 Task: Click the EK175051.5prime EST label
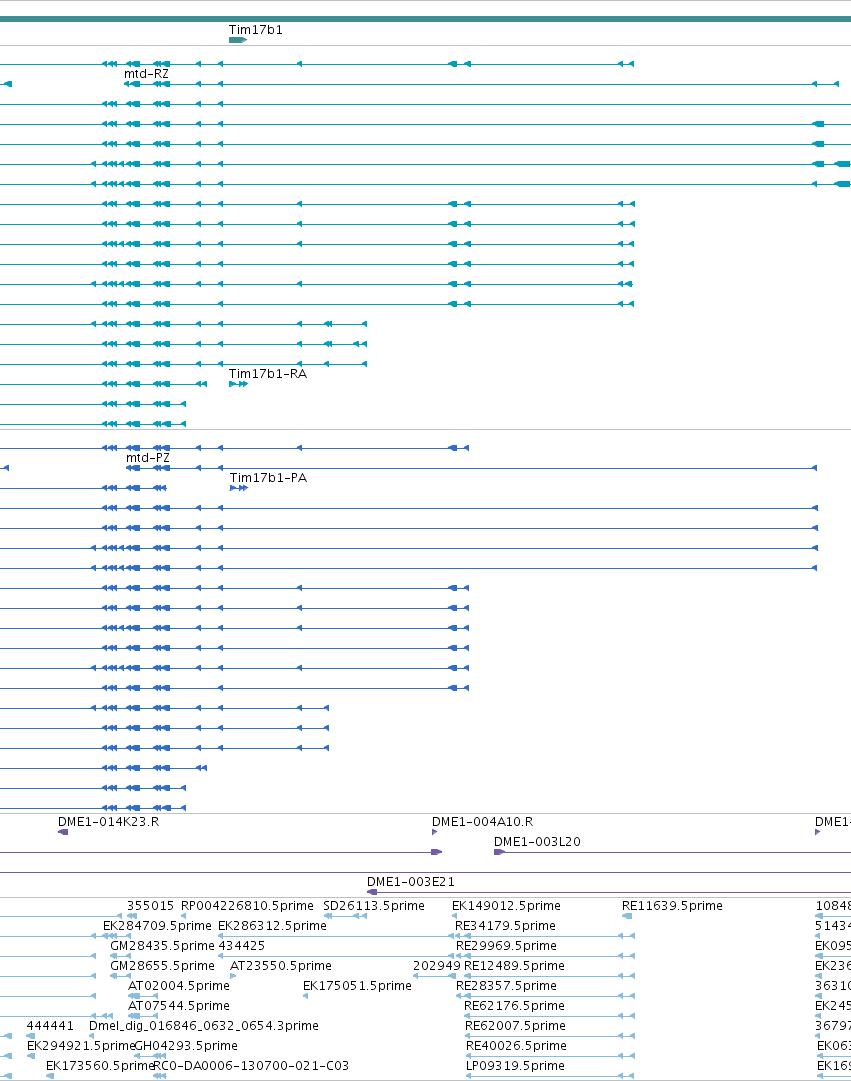(x=357, y=986)
